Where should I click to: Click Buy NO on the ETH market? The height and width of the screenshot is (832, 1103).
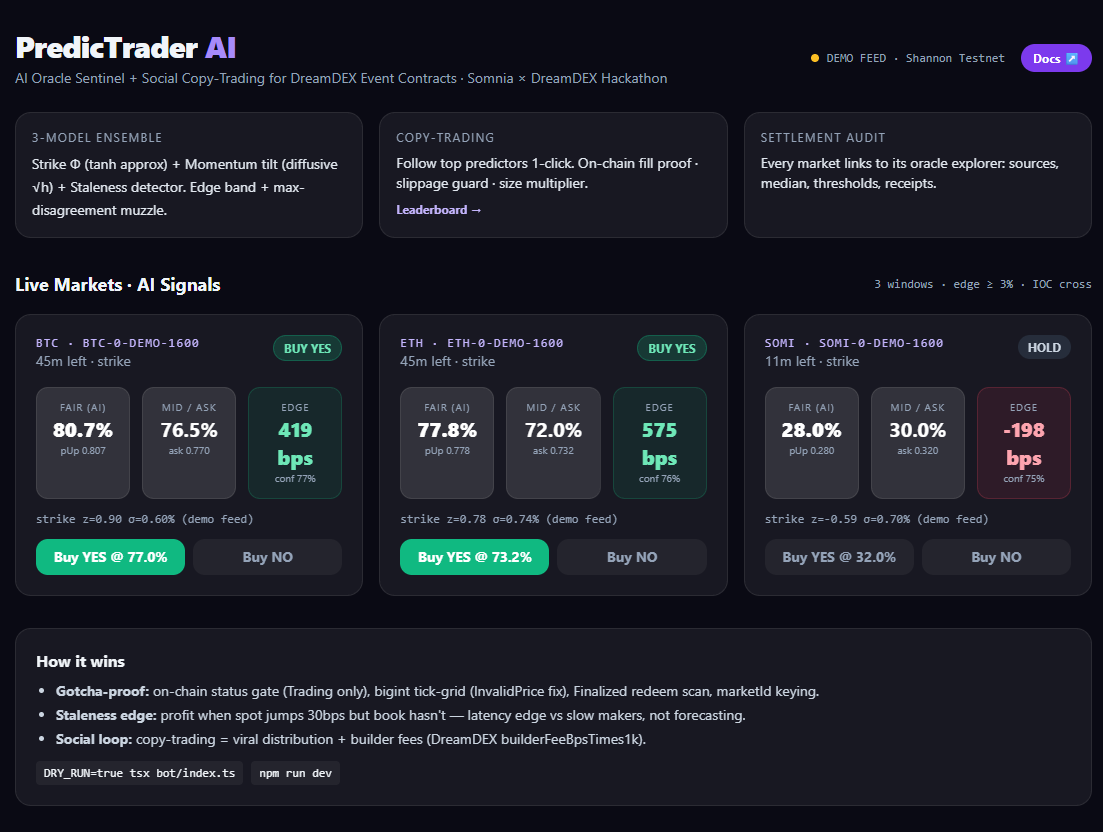point(632,557)
